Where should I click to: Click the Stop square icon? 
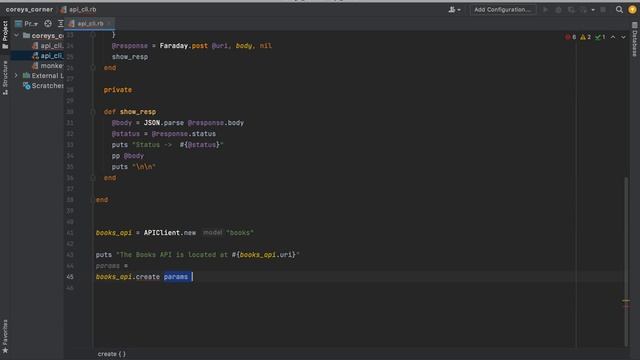point(603,9)
